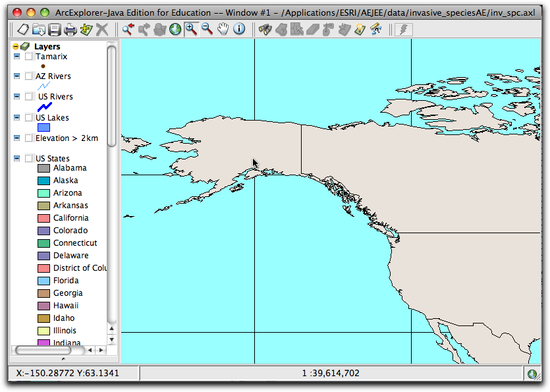Open the Find binoculars tool

pyautogui.click(x=265, y=29)
